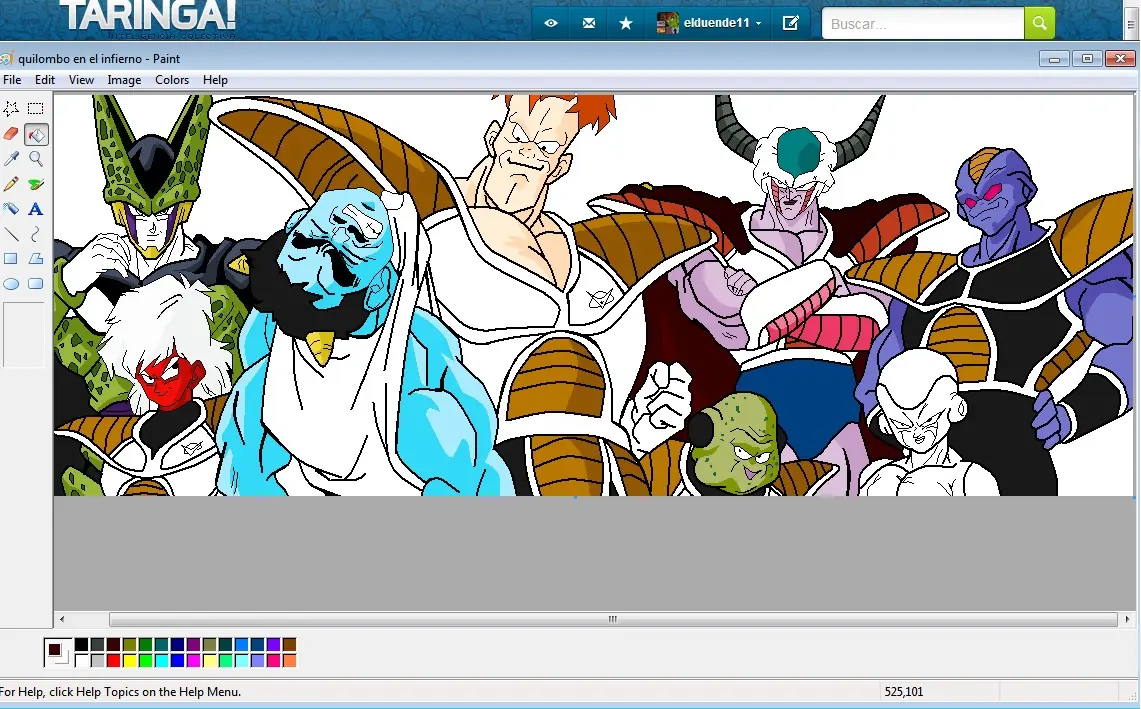Select the rectangular Select tool
The width and height of the screenshot is (1141, 709).
35,109
